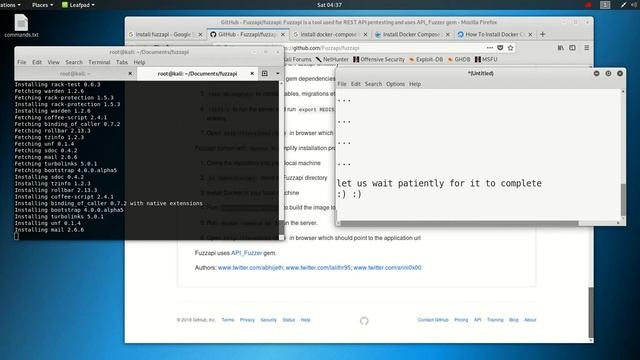The height and width of the screenshot is (360, 640).
Task: Open the Security link in GitHub footer
Action: click(x=268, y=320)
